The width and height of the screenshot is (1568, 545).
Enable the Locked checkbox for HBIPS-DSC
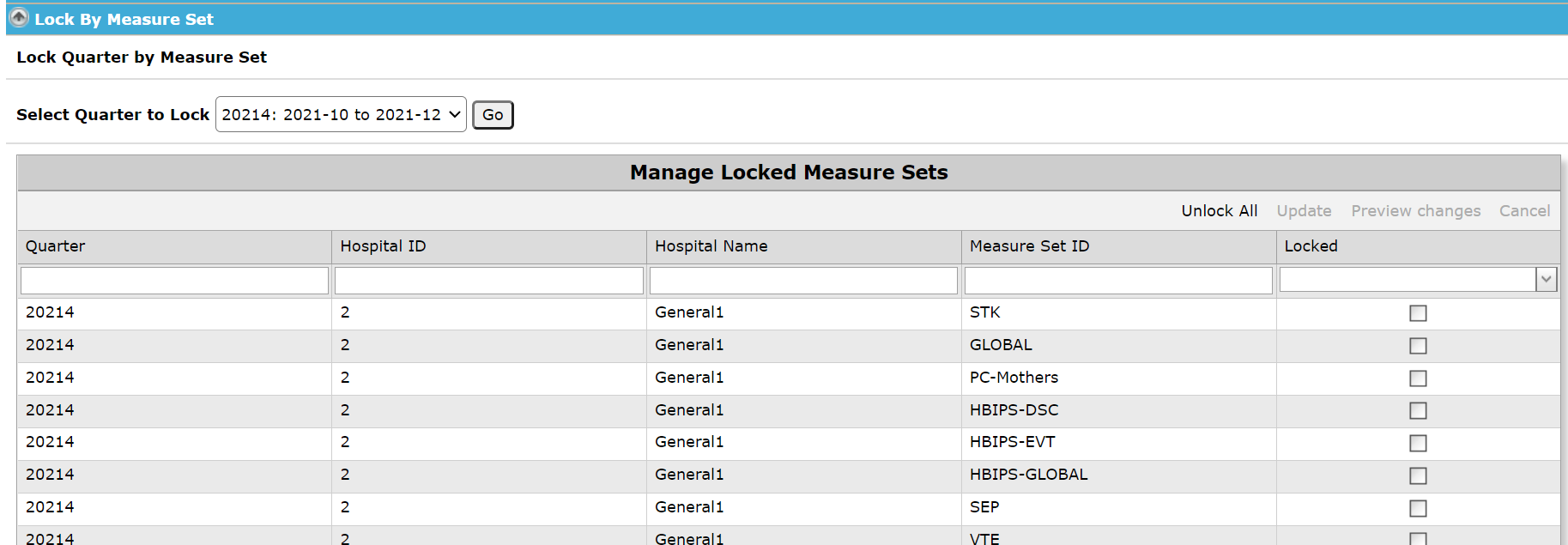coord(1418,411)
